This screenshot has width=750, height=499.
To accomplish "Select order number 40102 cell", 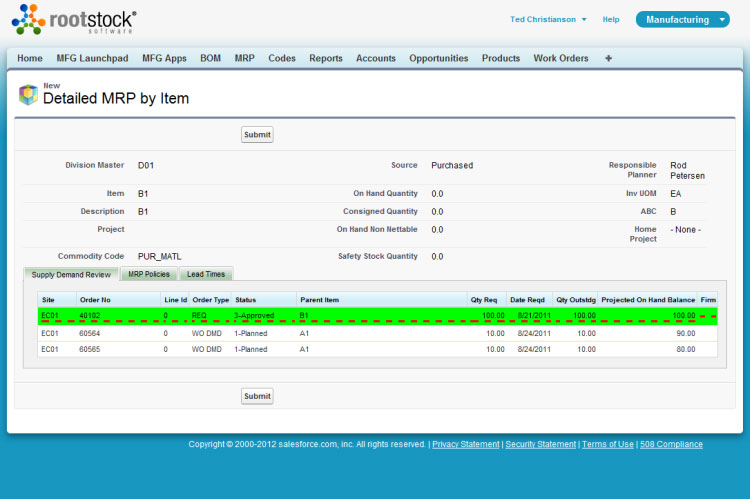I will point(90,316).
